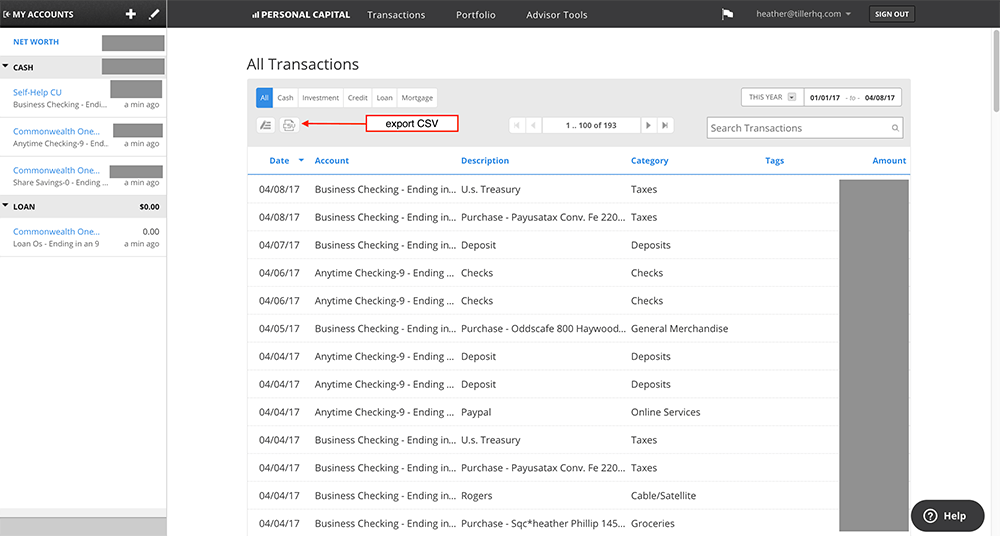The height and width of the screenshot is (536, 1000).
Task: Open Commonwealth One Loan Os account
Action: coord(56,232)
